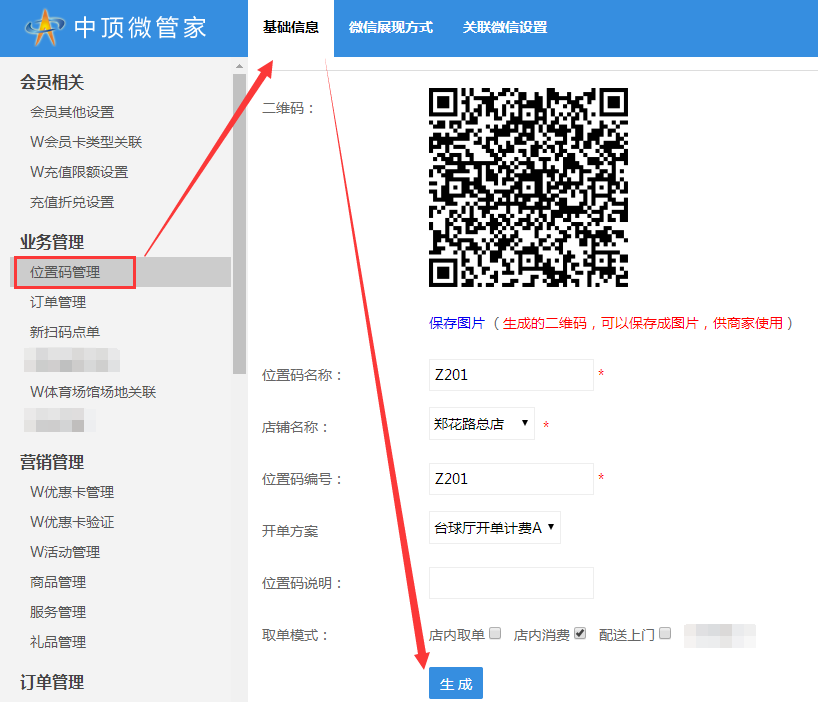The image size is (818, 702).
Task: Open W会员卡类型关联 menu item
Action: [86, 142]
